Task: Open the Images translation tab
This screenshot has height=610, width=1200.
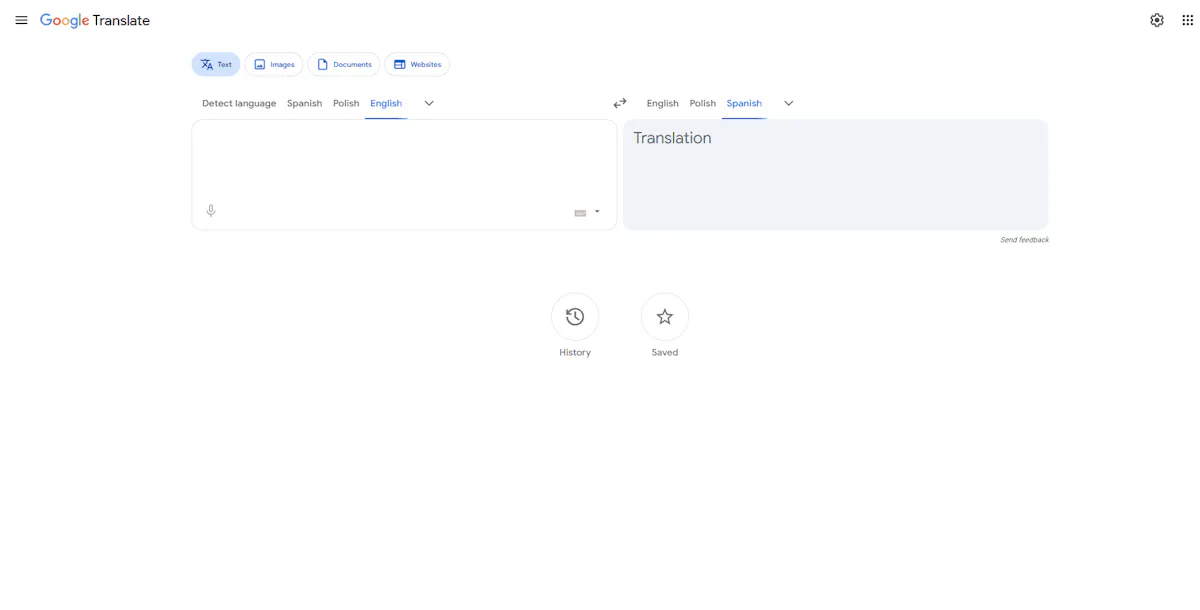Action: (x=273, y=64)
